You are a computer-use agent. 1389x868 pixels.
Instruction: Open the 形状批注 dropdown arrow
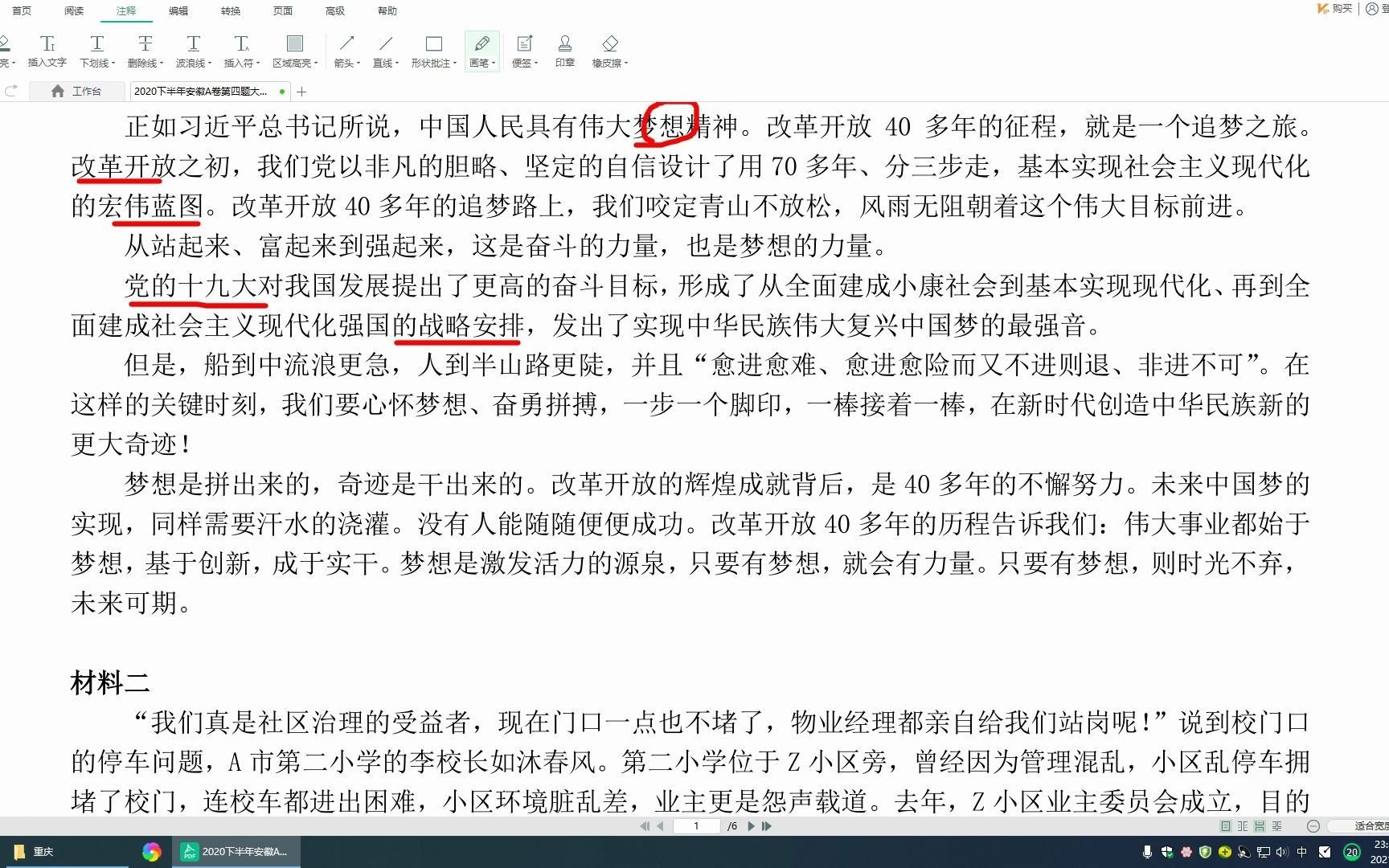coord(455,63)
